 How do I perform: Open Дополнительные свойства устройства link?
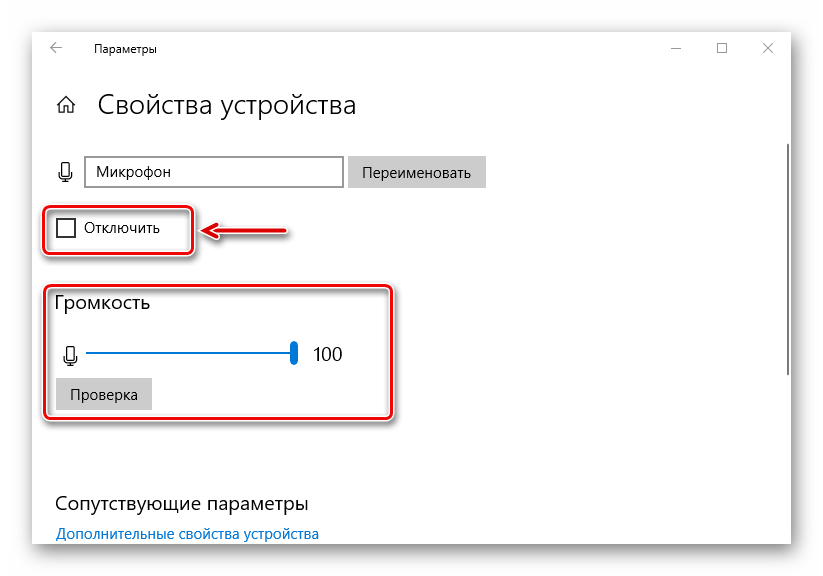pos(187,534)
